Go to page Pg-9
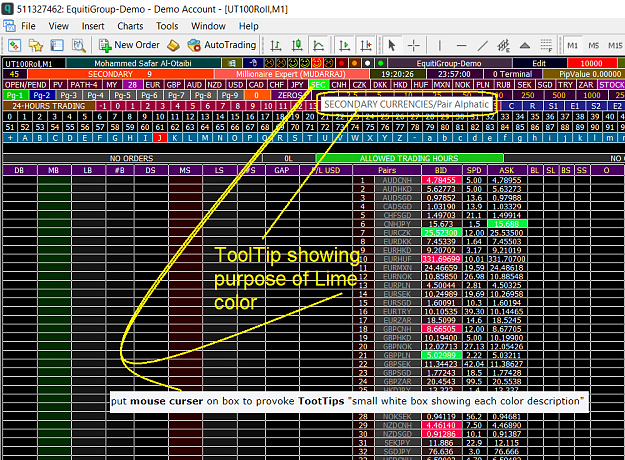The width and height of the screenshot is (625, 460). pos(230,95)
